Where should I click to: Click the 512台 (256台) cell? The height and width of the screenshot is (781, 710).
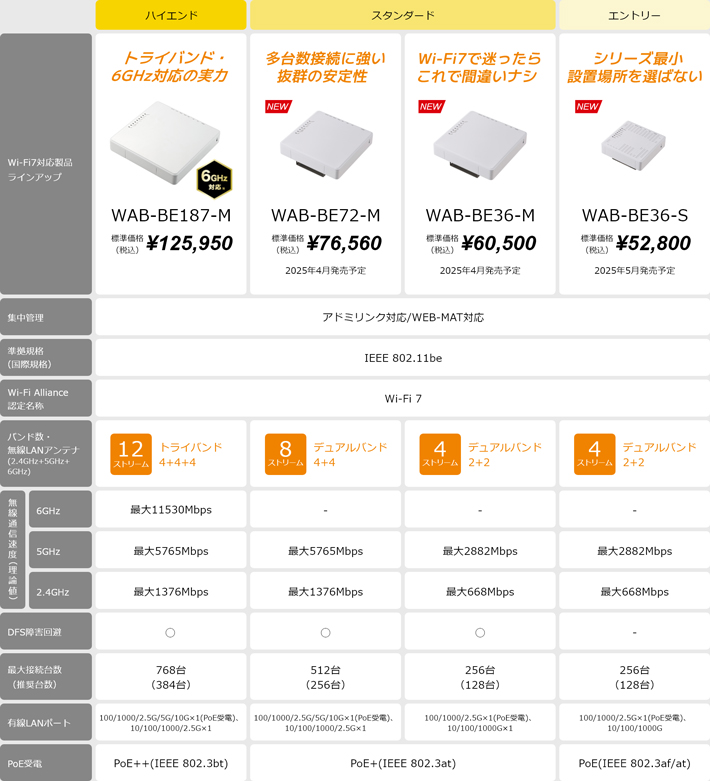pyautogui.click(x=325, y=677)
